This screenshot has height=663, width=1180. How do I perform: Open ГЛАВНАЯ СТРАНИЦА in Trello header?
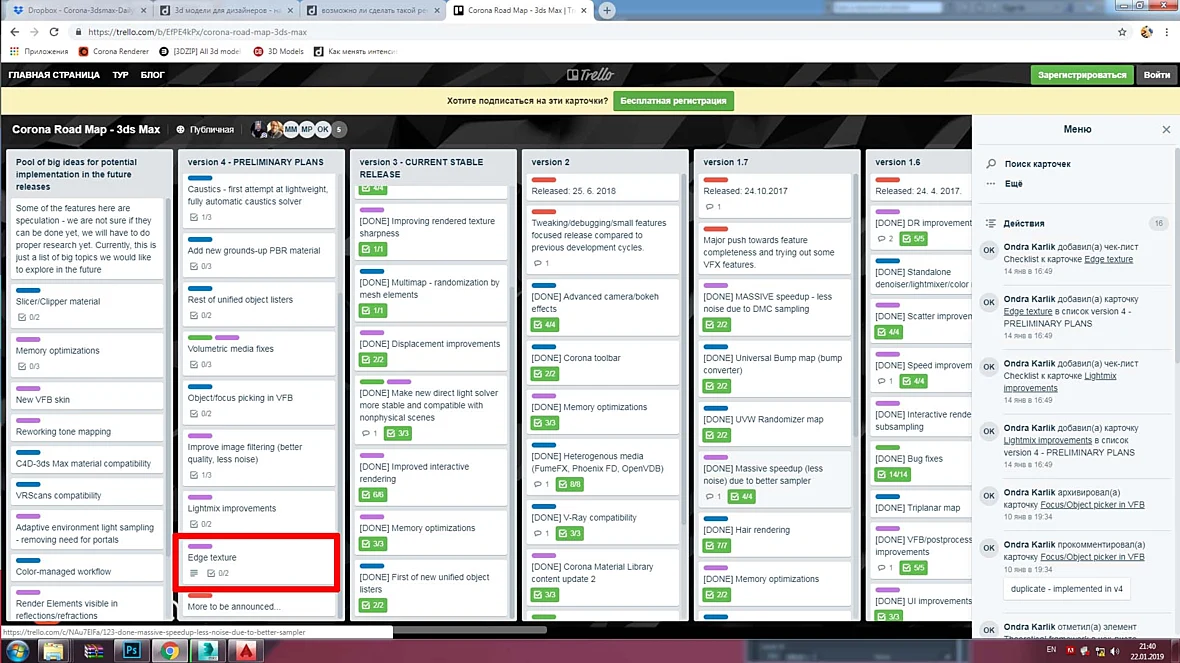54,75
